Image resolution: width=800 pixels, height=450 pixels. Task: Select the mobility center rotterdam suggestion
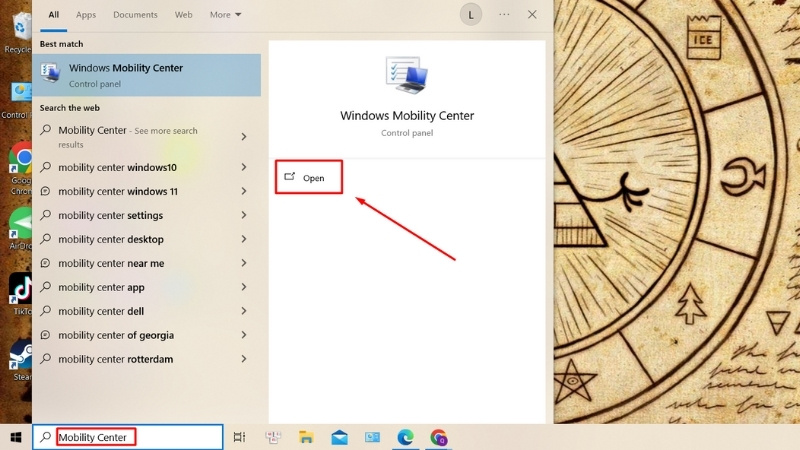point(146,359)
